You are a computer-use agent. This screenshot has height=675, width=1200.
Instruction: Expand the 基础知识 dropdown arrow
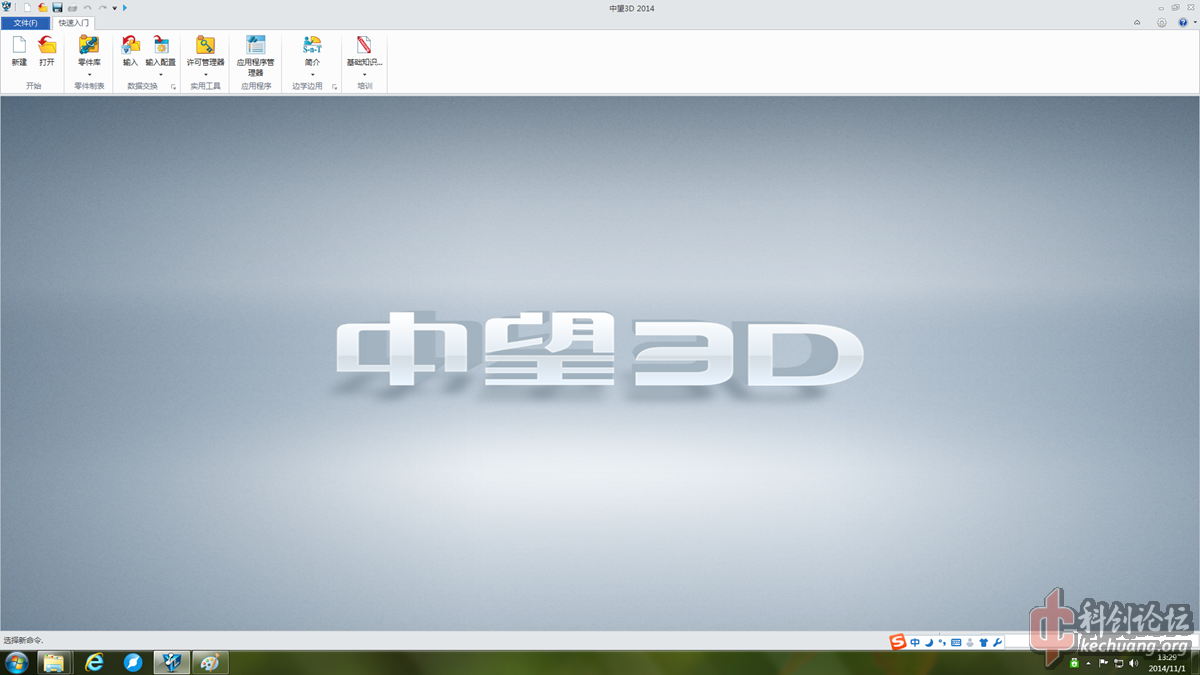coord(364,74)
